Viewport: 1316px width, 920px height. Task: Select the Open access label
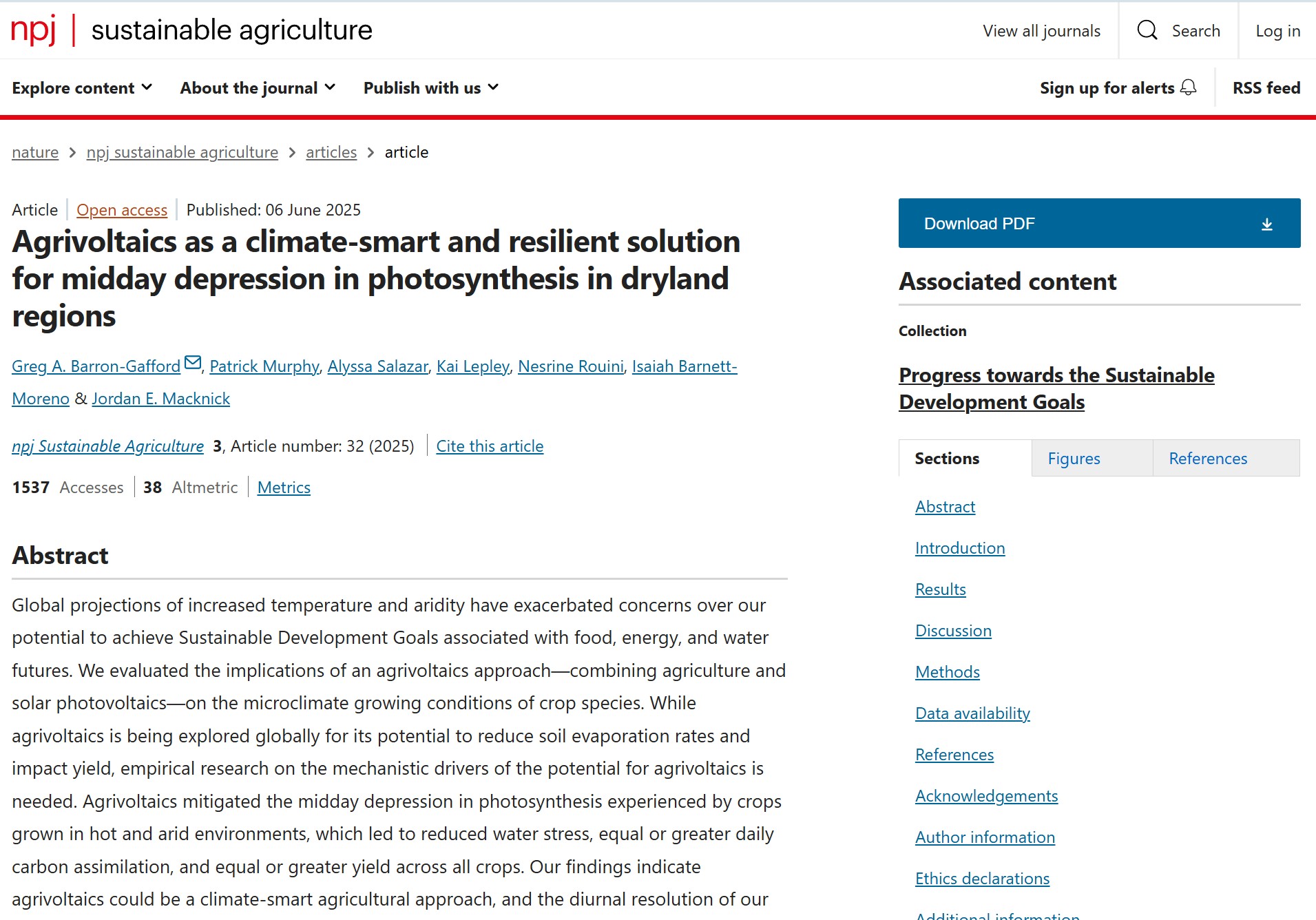[122, 210]
